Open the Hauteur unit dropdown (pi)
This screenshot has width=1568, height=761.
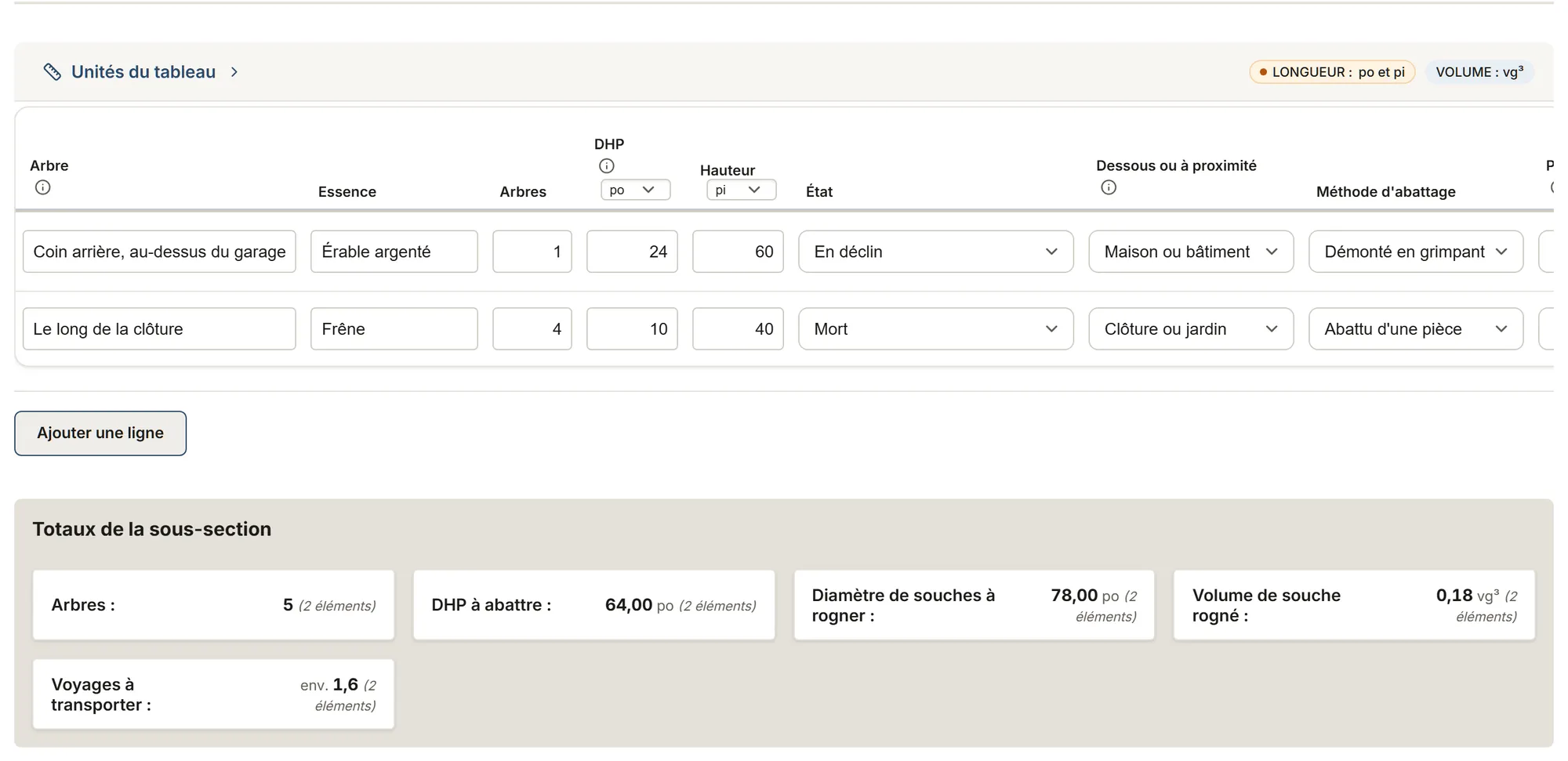[x=742, y=190]
